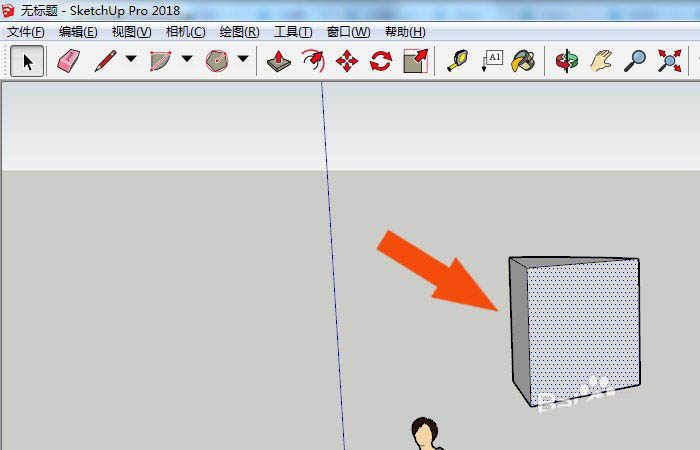Open the 文件(F) menu

(x=26, y=32)
